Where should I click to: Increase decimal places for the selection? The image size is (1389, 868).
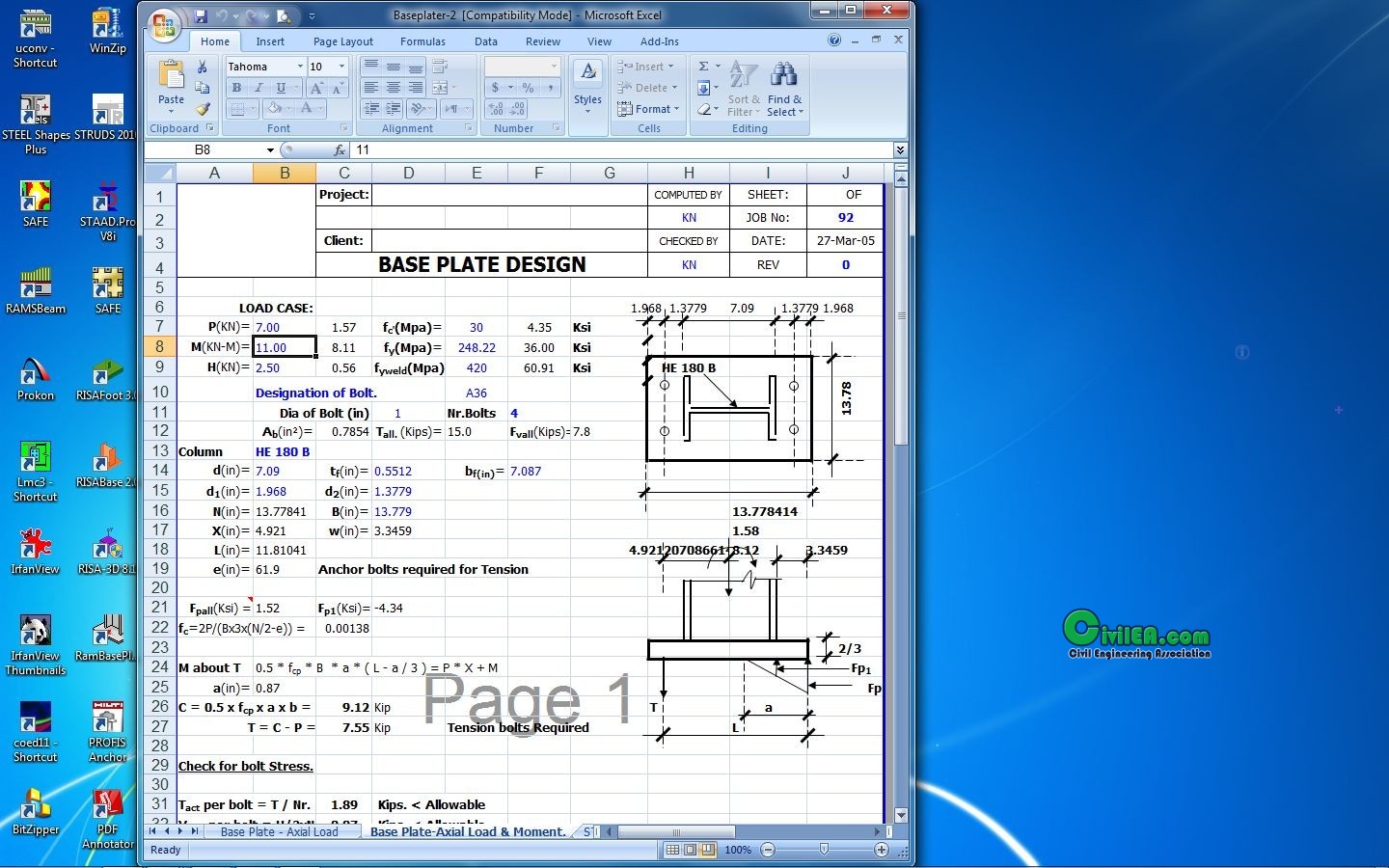[x=496, y=109]
